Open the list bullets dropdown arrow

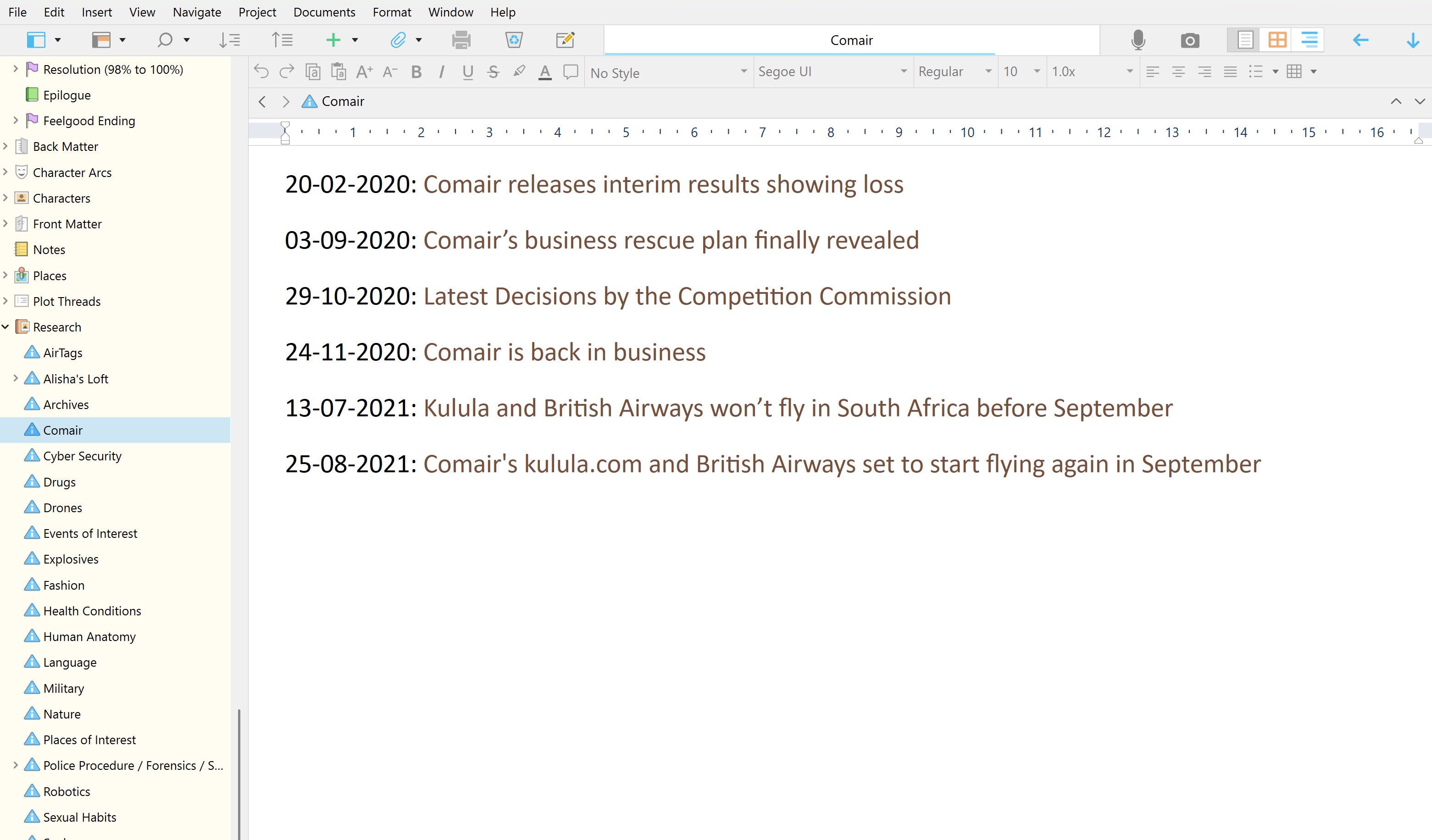[x=1275, y=72]
